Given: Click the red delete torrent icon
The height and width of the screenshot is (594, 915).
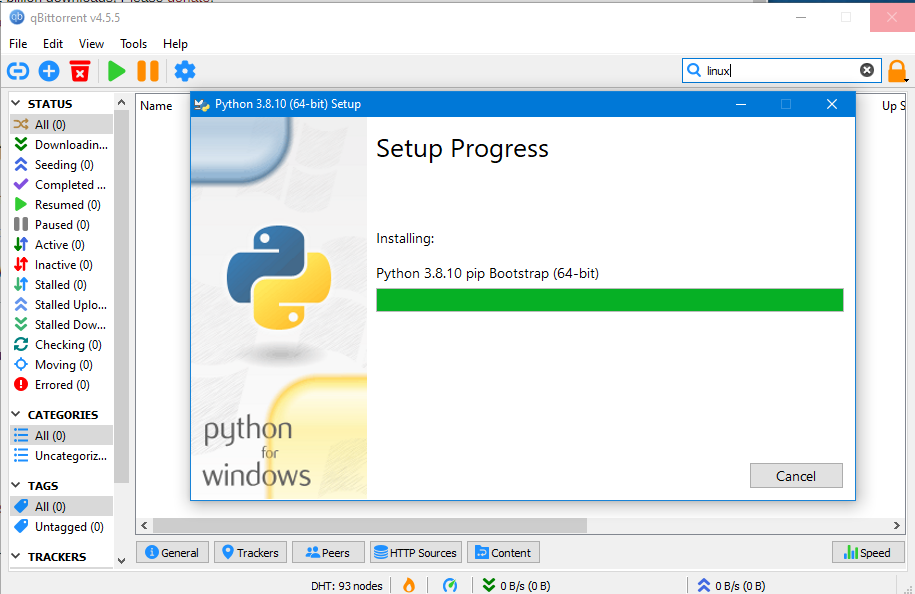Looking at the screenshot, I should [x=80, y=71].
